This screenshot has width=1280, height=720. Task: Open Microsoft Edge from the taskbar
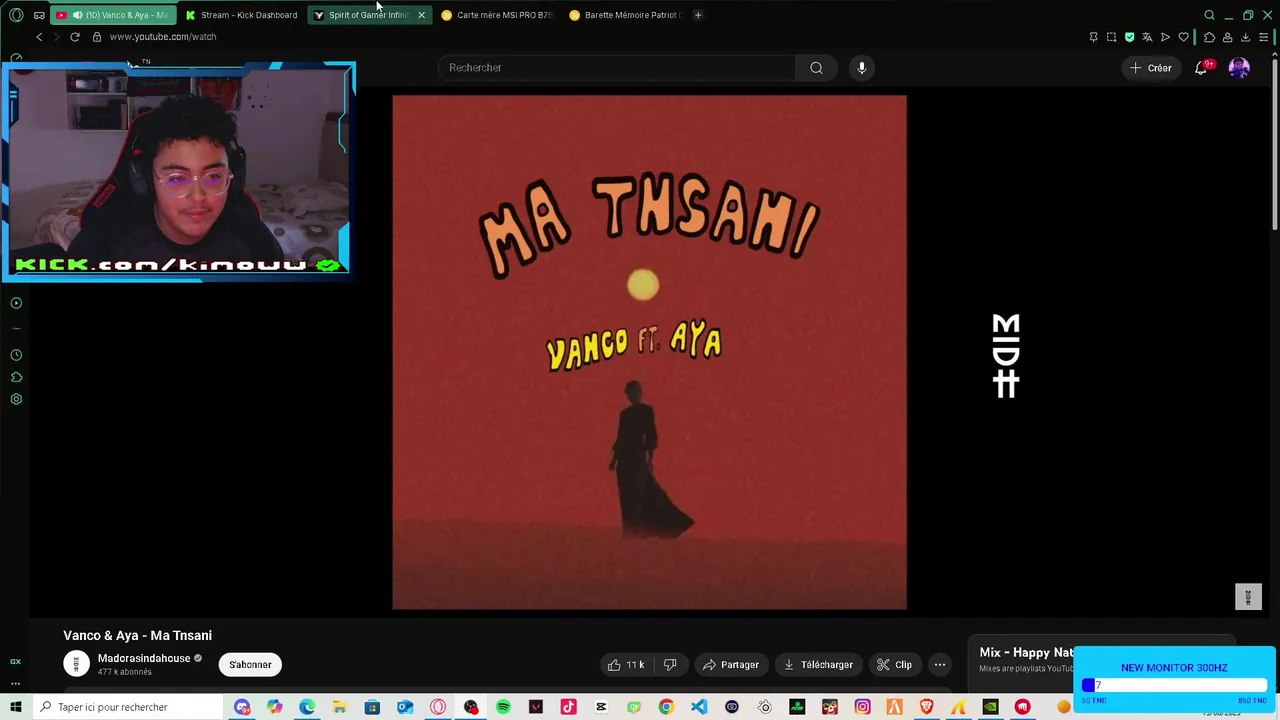[307, 707]
